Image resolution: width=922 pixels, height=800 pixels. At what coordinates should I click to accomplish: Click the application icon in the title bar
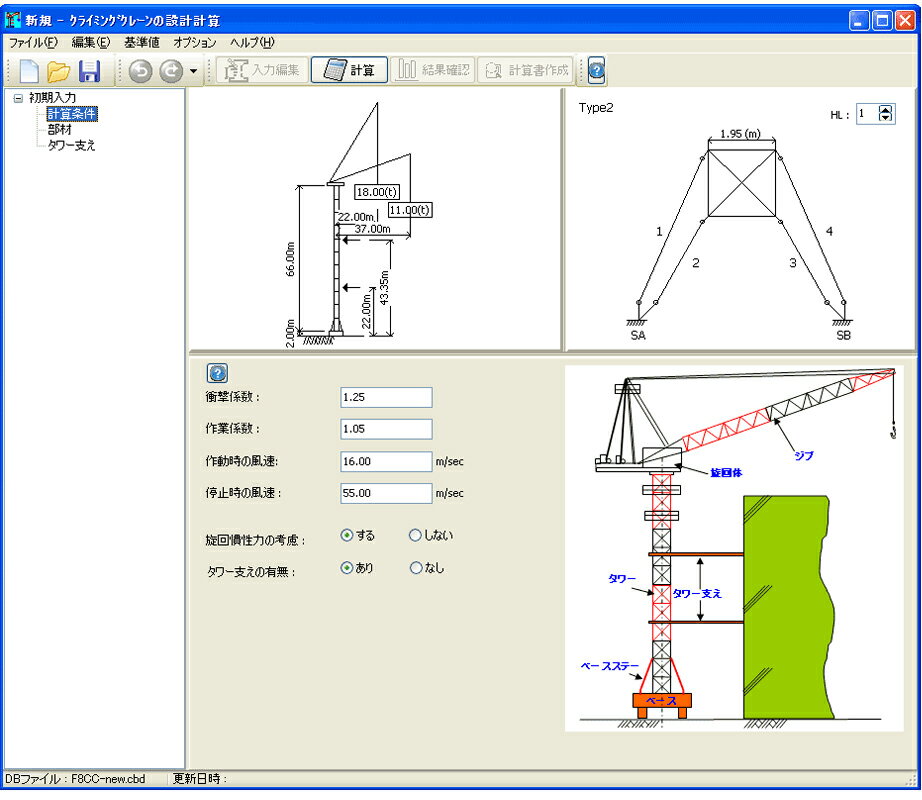pos(13,20)
